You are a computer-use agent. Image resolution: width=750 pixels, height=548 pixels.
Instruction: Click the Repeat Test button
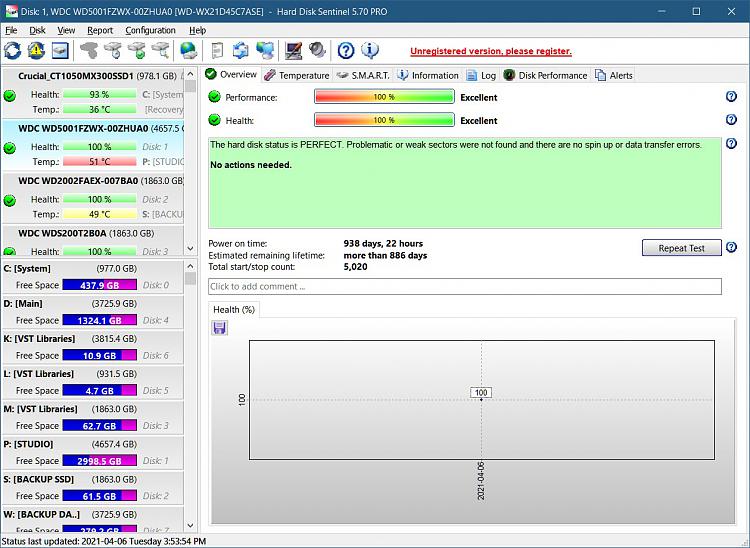(x=681, y=248)
